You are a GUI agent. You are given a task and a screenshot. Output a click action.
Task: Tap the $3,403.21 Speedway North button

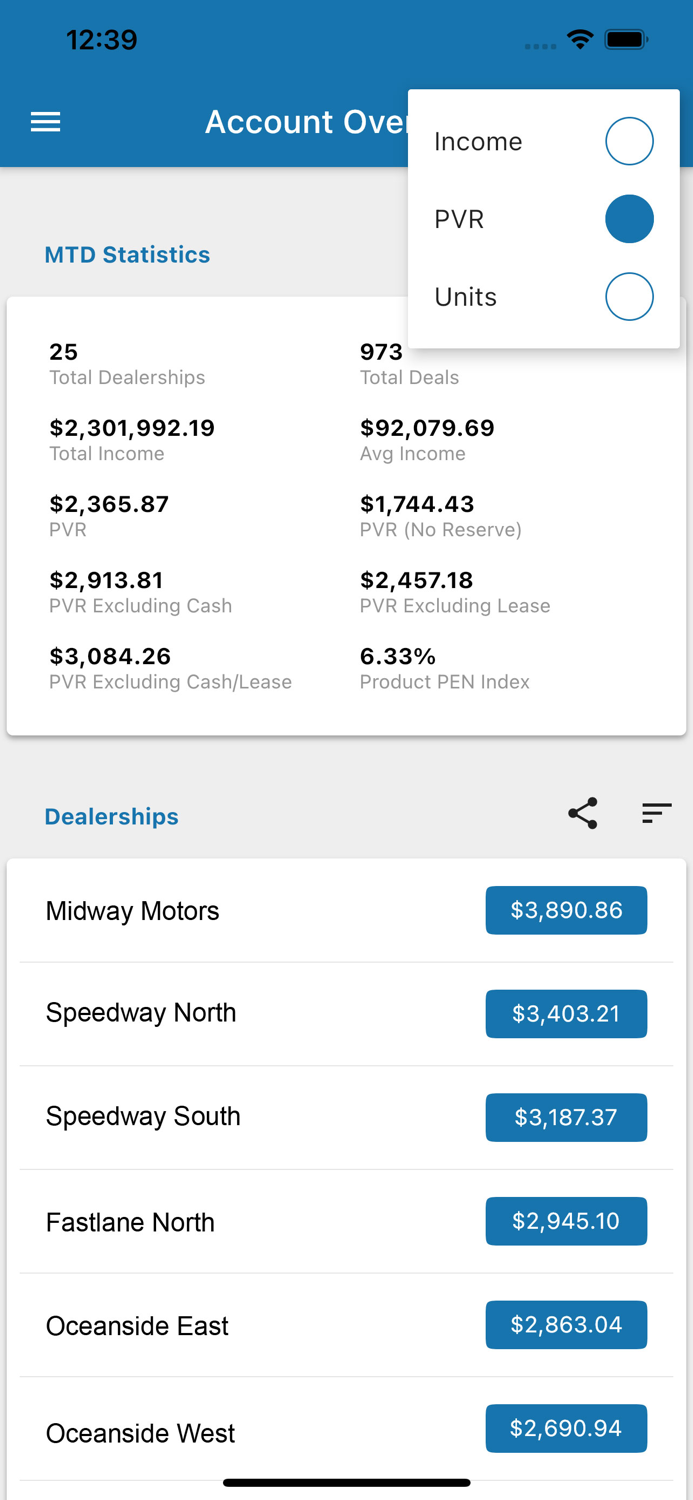[x=566, y=1013]
